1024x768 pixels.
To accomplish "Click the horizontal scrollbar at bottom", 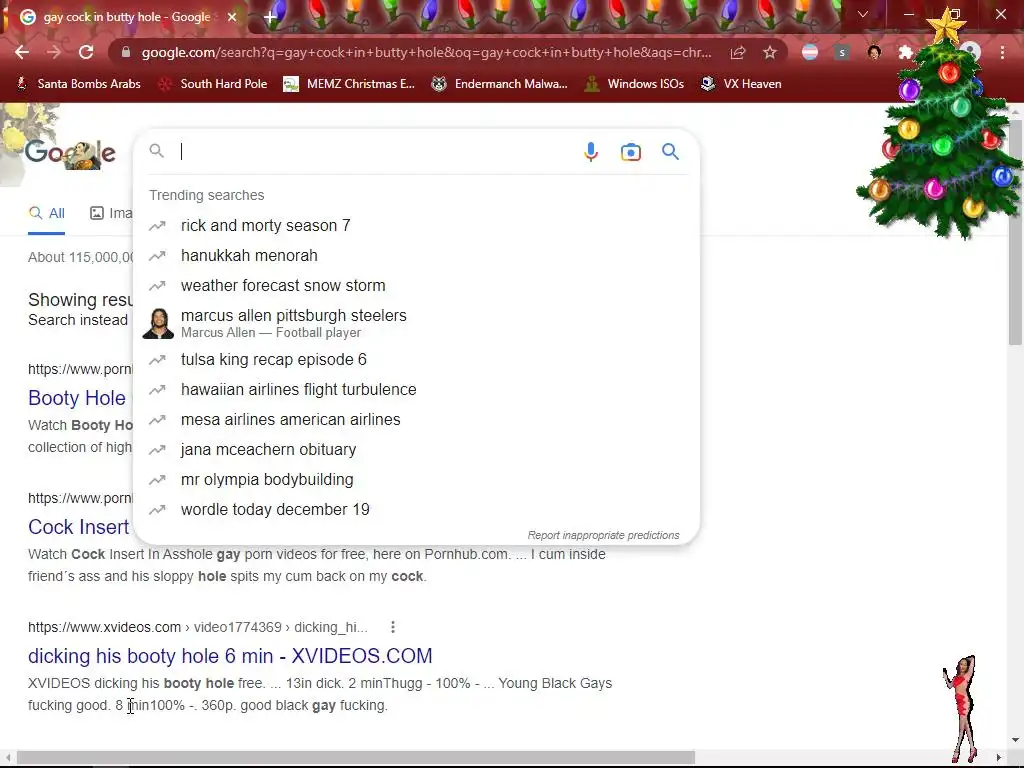I will point(356,758).
